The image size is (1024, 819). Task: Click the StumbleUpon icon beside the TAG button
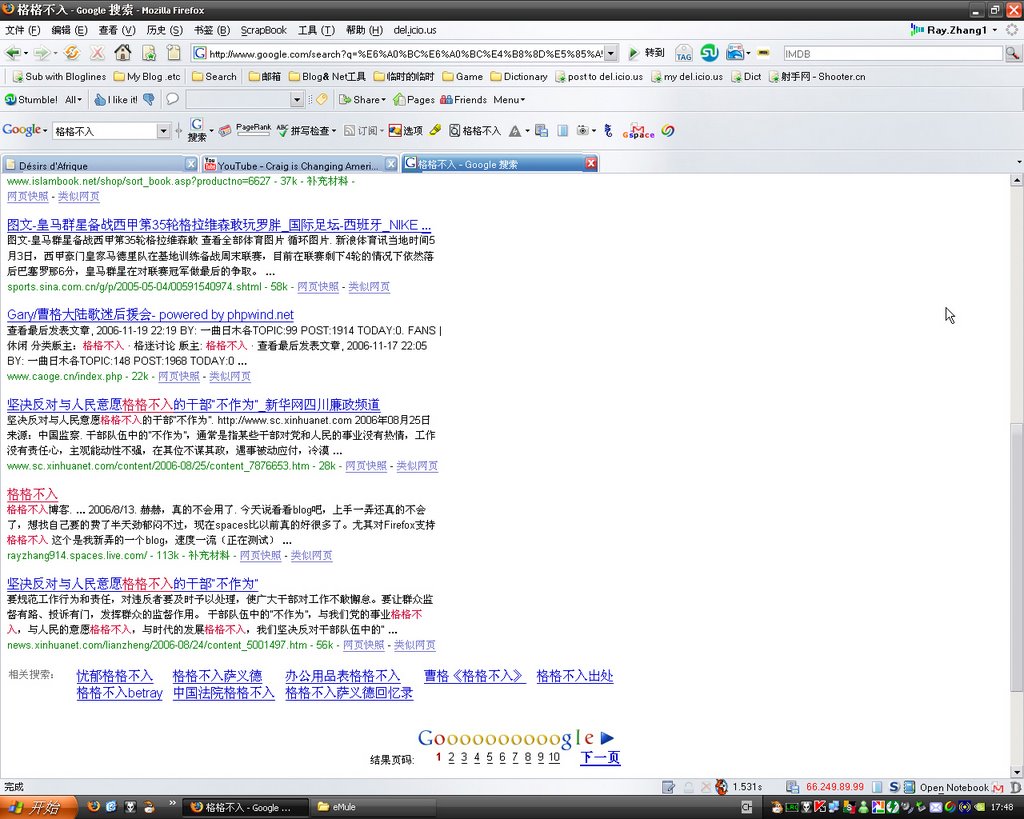coord(709,53)
